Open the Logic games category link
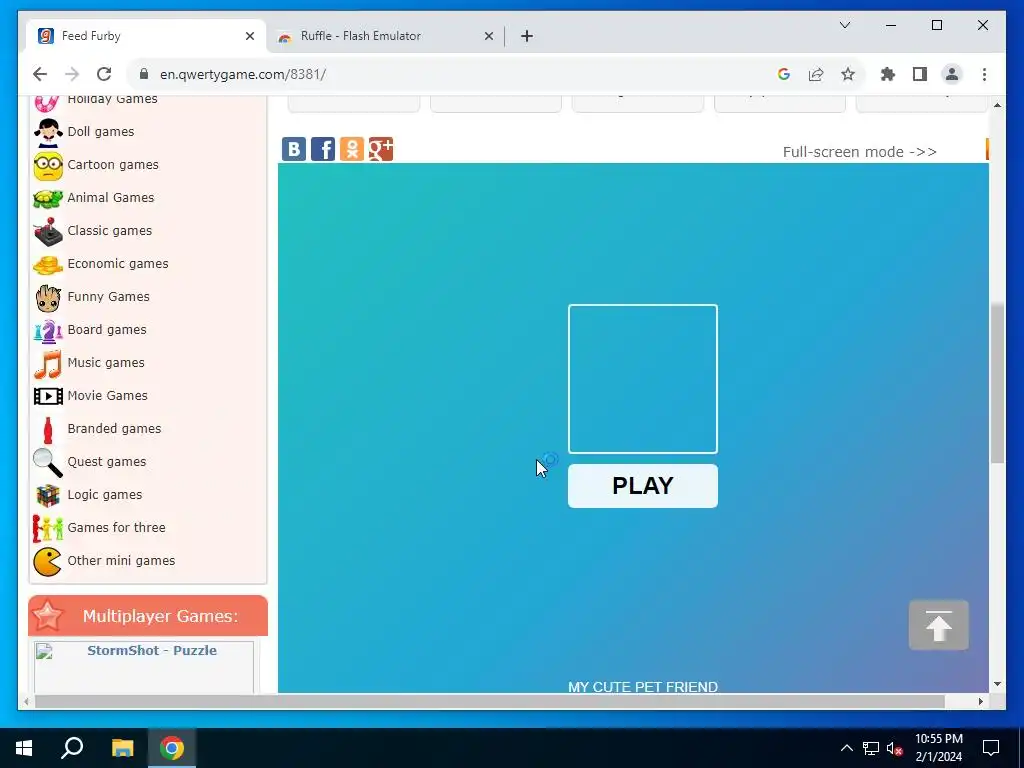The width and height of the screenshot is (1024, 768). click(104, 495)
